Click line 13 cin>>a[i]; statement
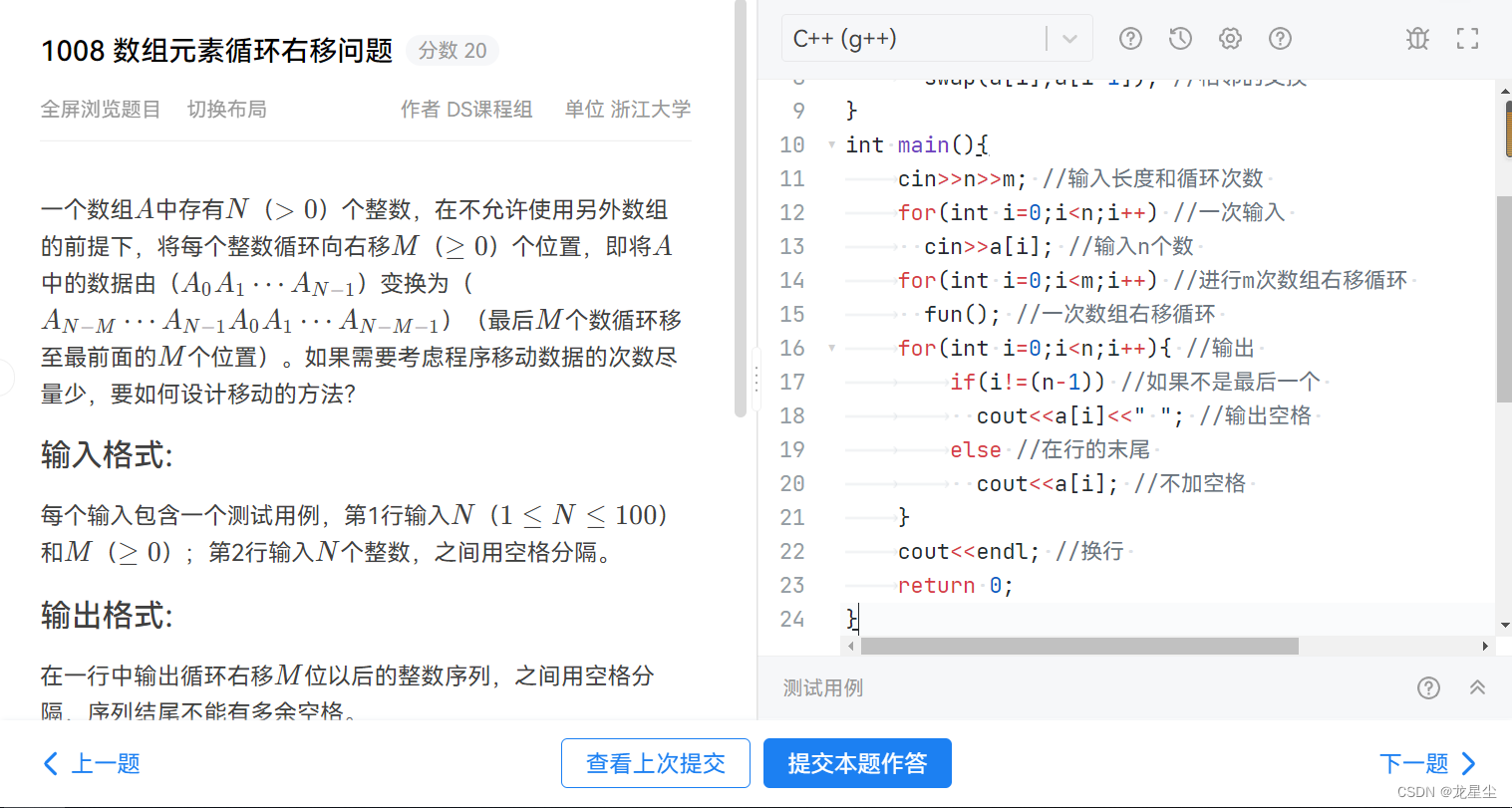Image resolution: width=1512 pixels, height=808 pixels. coord(988,247)
